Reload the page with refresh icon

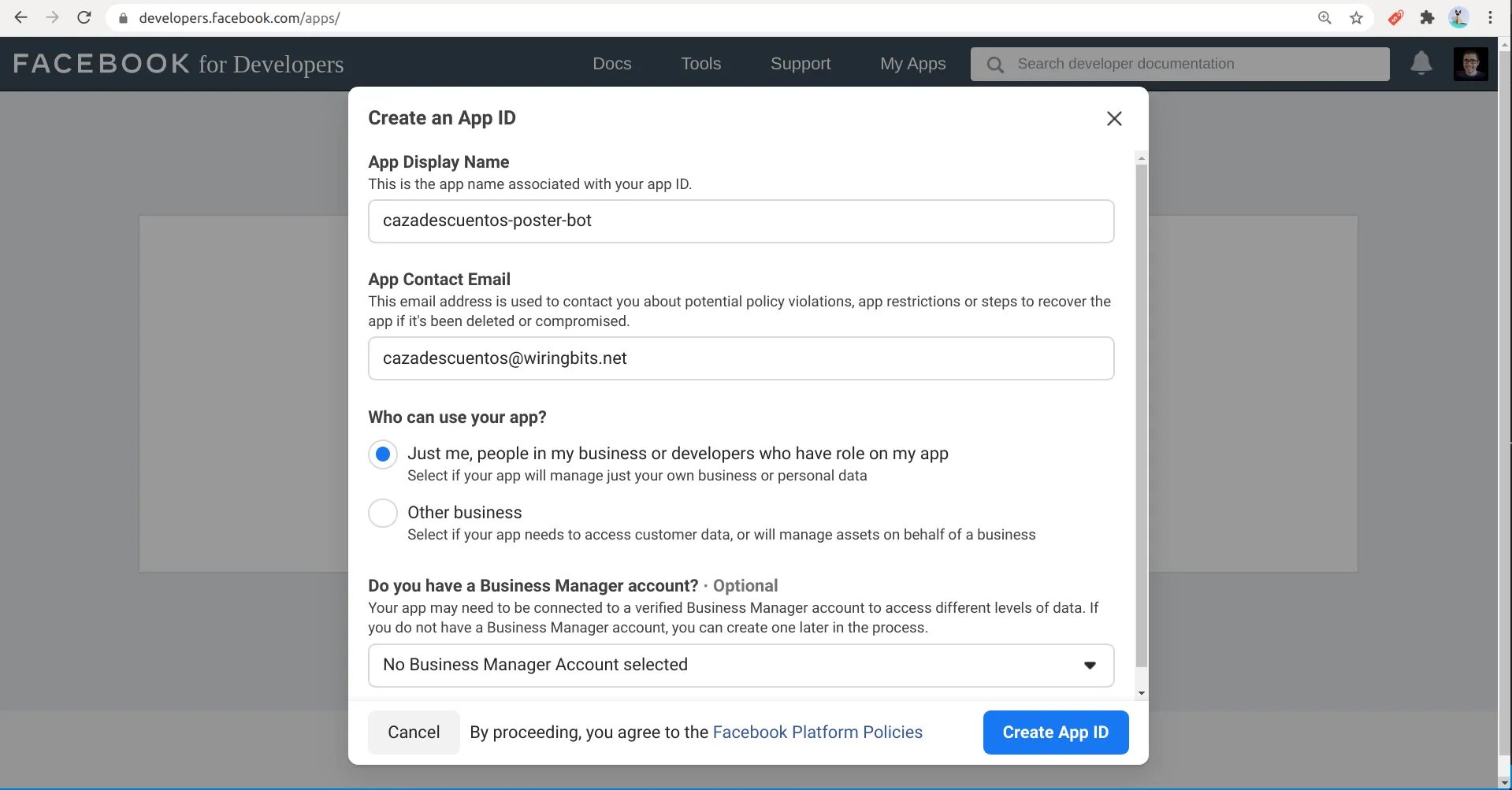point(84,17)
